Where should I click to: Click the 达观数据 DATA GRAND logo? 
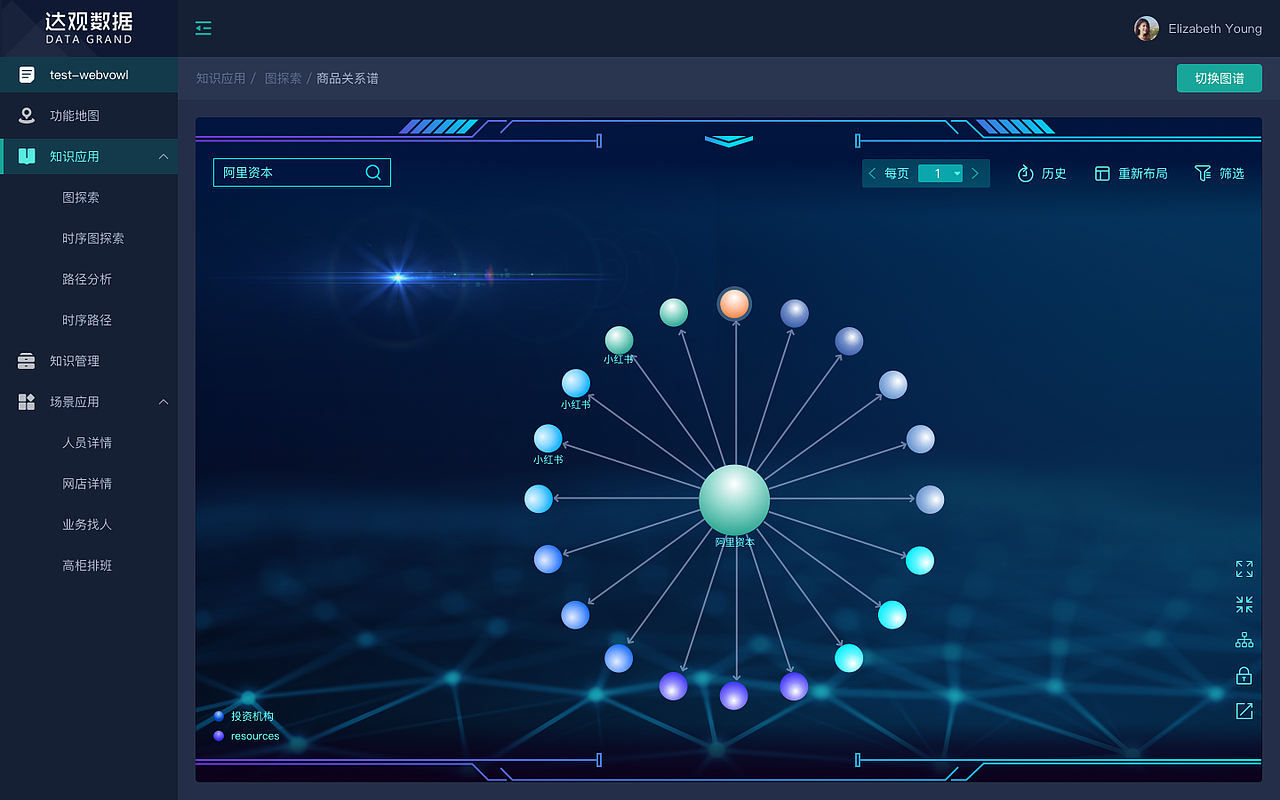point(89,28)
